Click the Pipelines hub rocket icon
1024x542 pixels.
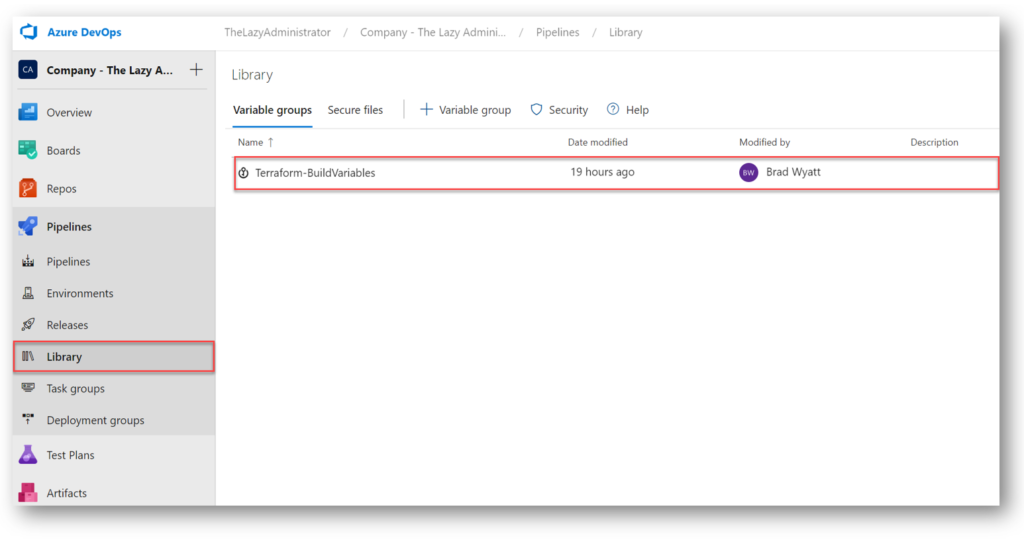coord(28,227)
